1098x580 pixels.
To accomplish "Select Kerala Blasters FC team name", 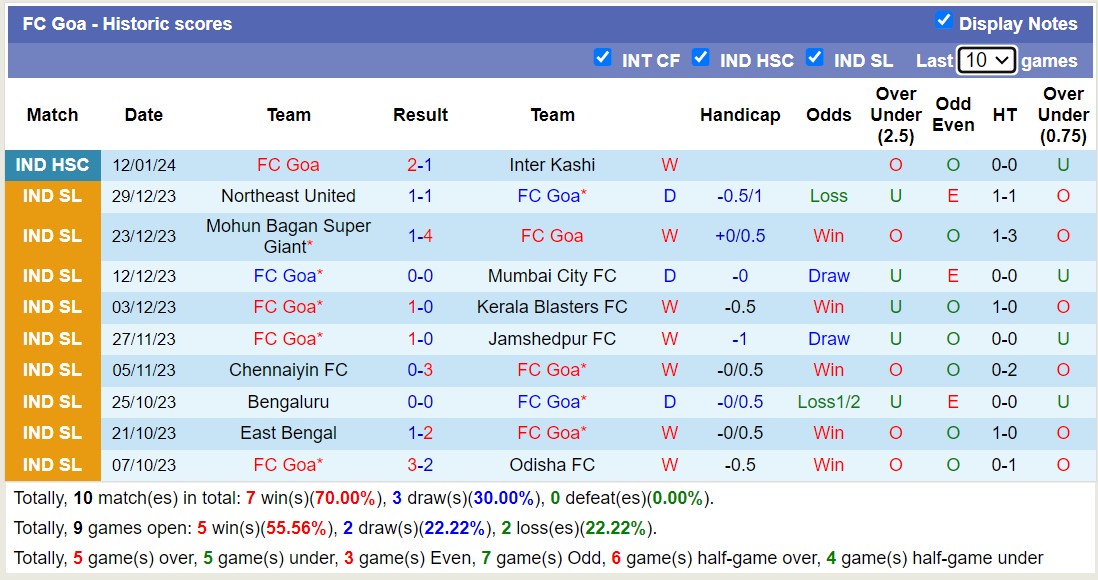I will [553, 307].
